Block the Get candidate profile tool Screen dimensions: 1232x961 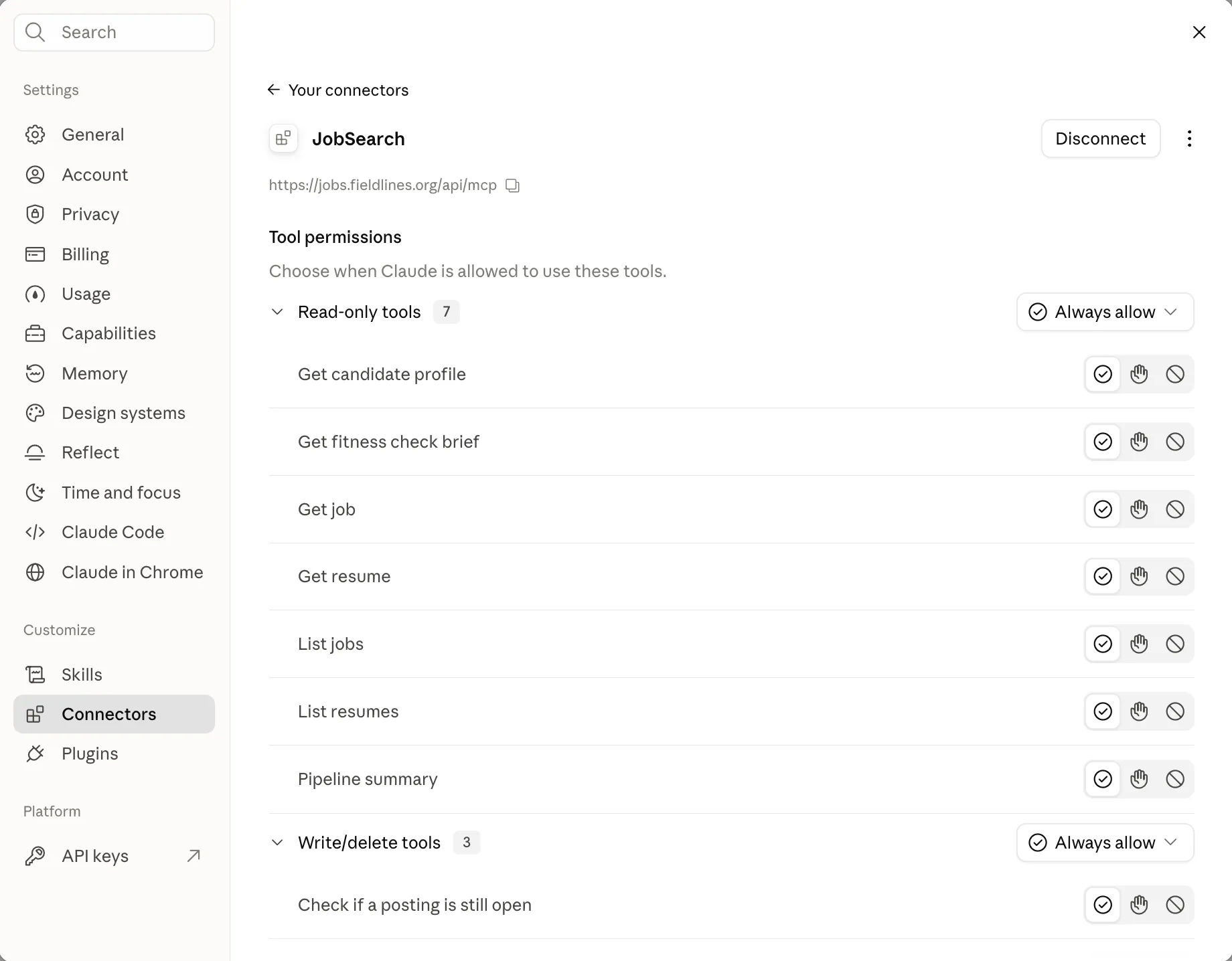click(x=1175, y=374)
